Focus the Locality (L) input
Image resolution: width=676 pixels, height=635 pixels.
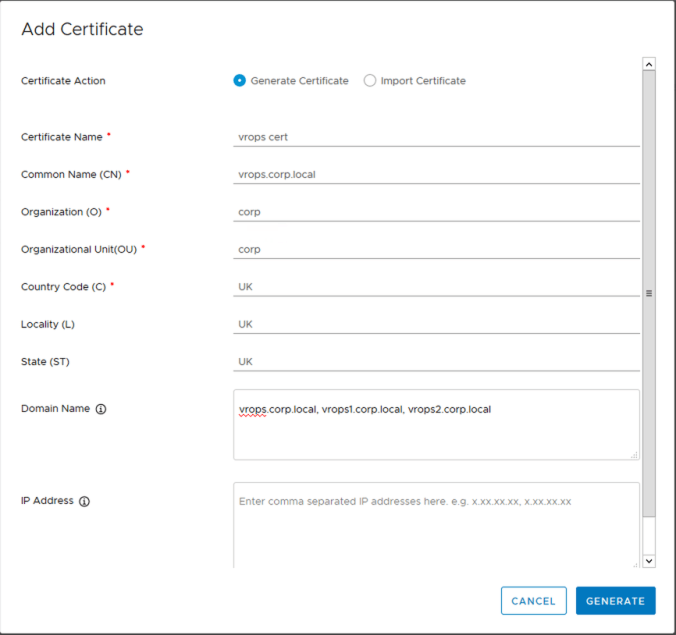pyautogui.click(x=436, y=324)
